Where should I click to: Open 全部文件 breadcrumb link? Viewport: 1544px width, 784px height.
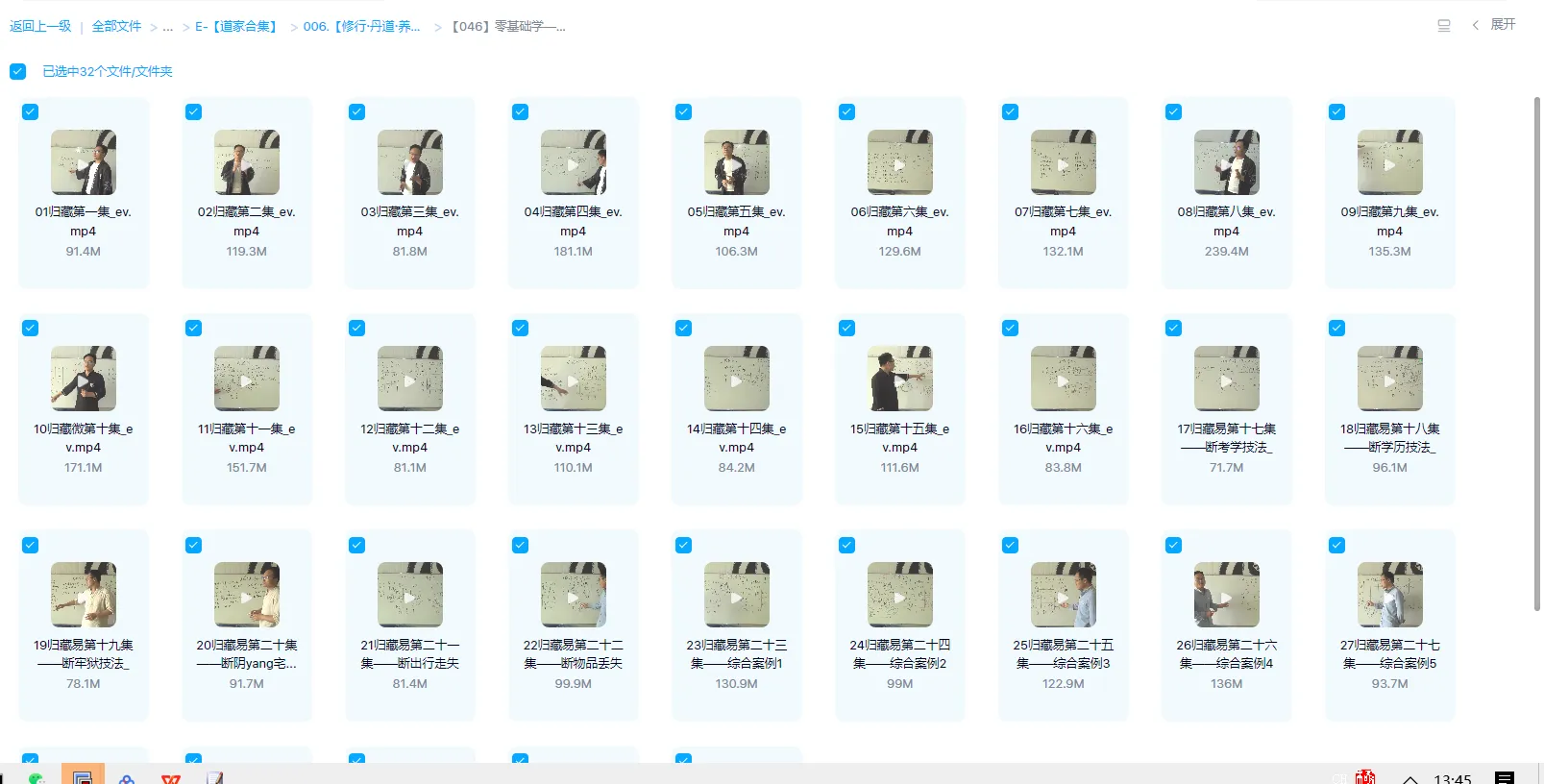116,26
